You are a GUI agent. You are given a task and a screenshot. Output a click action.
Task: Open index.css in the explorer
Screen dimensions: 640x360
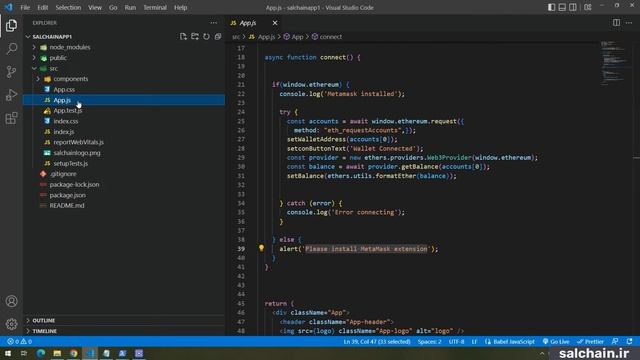(x=65, y=121)
